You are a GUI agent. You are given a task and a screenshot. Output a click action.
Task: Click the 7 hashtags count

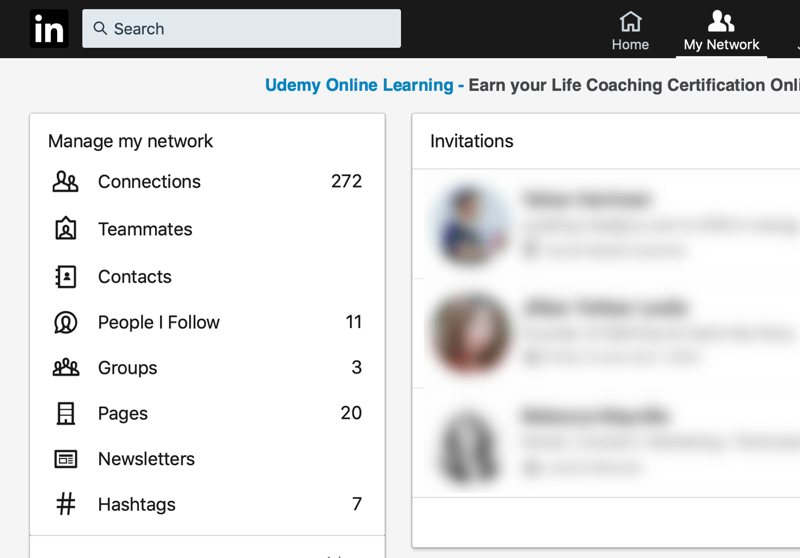tap(357, 504)
